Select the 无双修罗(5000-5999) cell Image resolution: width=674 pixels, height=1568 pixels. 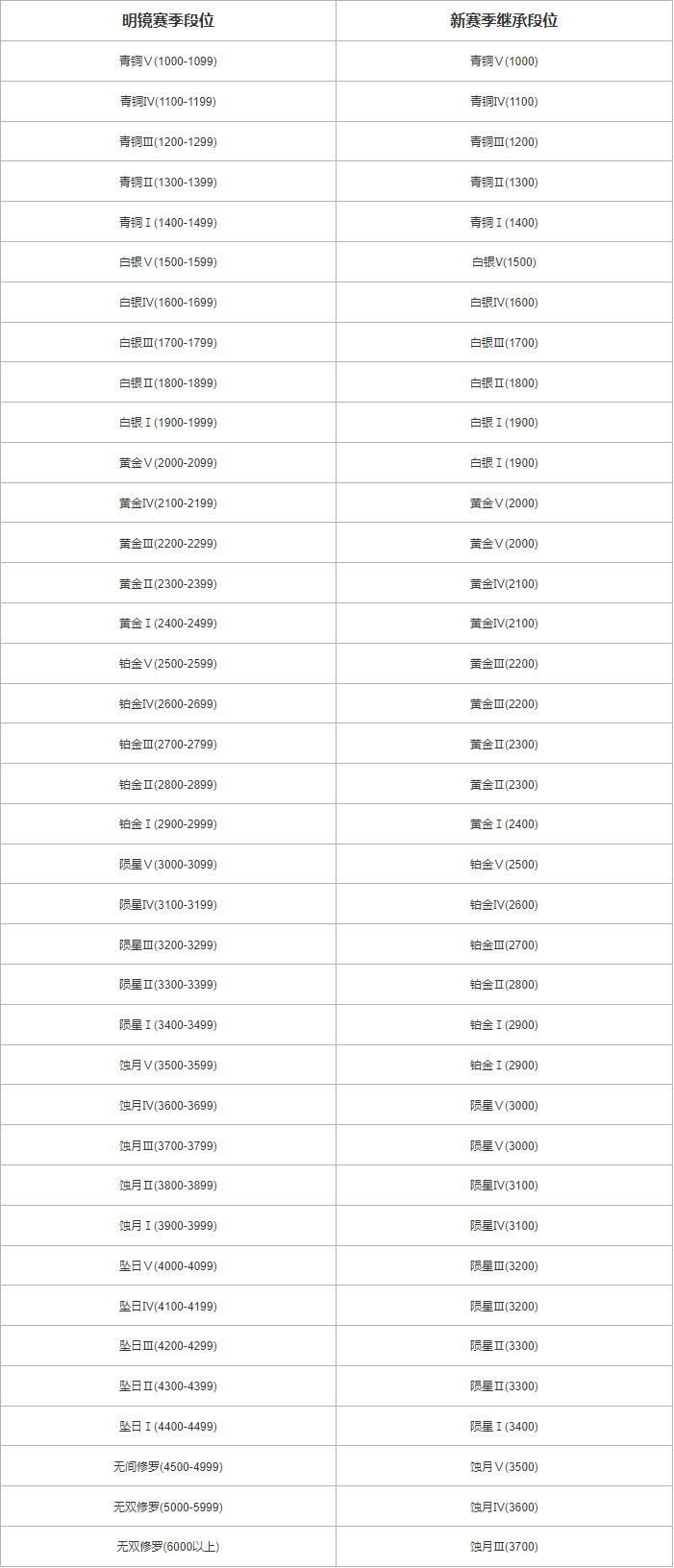pos(168,1507)
